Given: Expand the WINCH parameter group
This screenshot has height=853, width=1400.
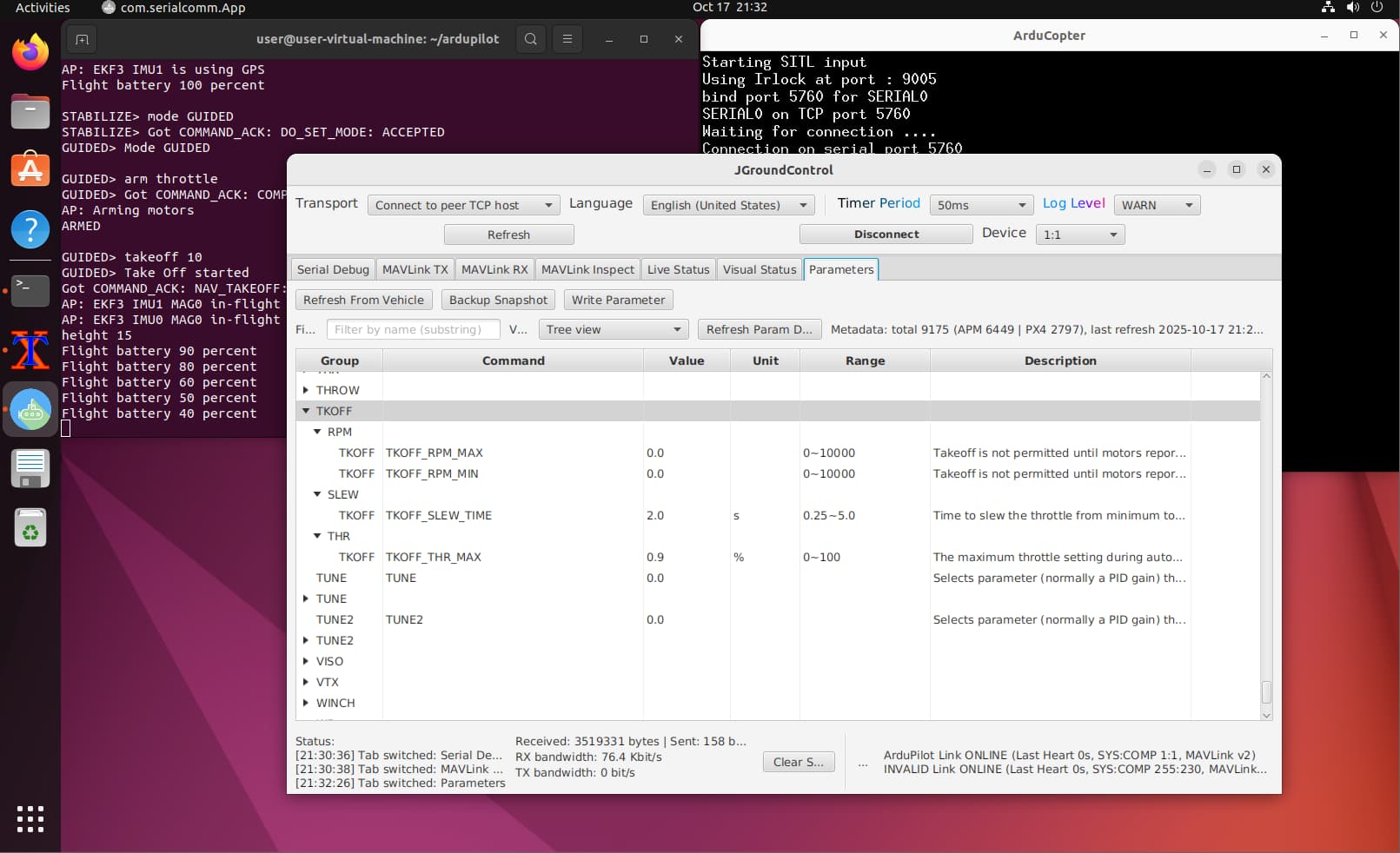Looking at the screenshot, I should pos(306,703).
